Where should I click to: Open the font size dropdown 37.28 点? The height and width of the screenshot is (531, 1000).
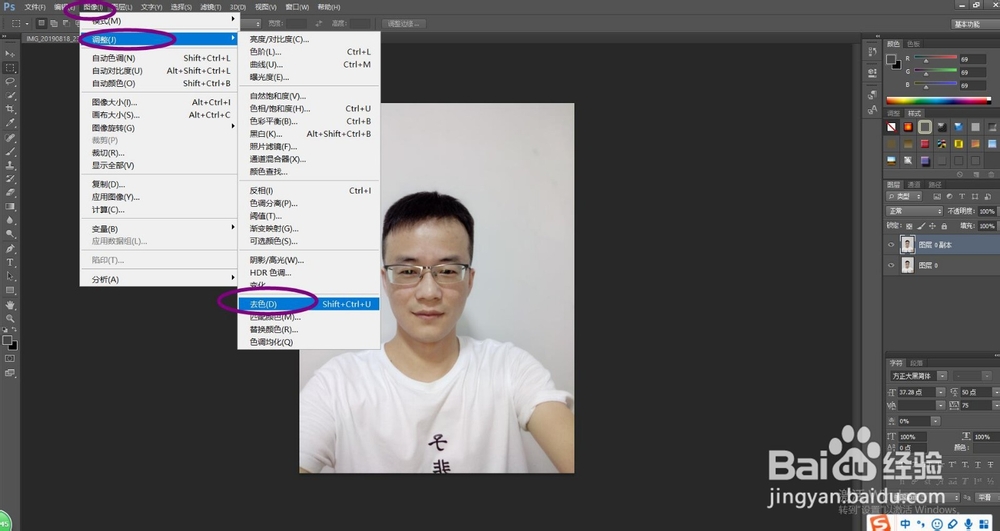922,392
